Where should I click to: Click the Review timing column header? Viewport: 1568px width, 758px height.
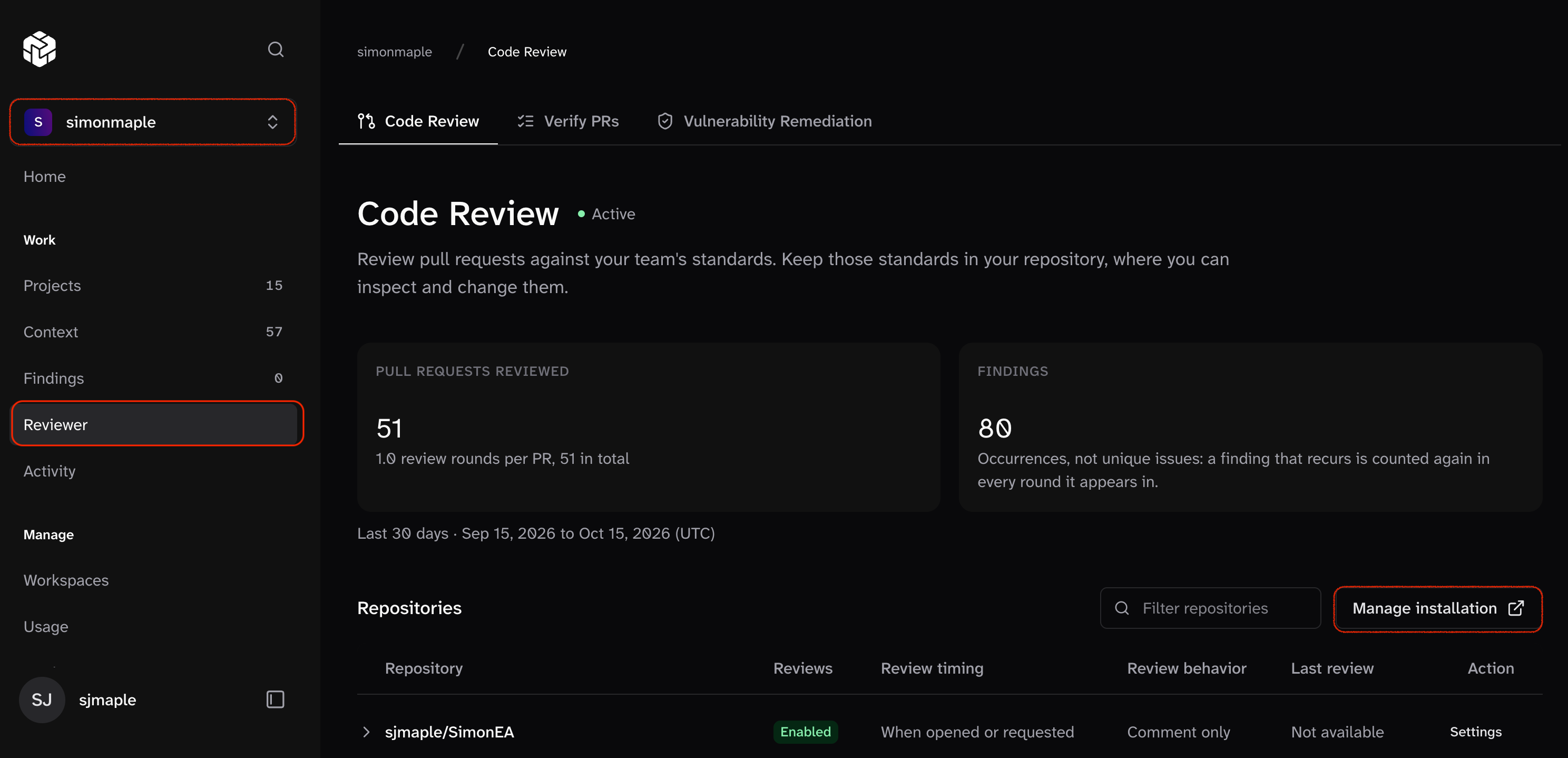point(932,668)
